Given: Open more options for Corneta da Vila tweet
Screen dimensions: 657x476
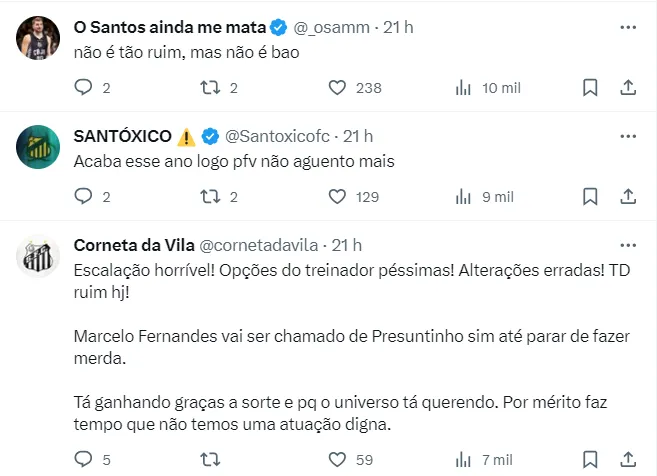Looking at the screenshot, I should click(x=628, y=245).
